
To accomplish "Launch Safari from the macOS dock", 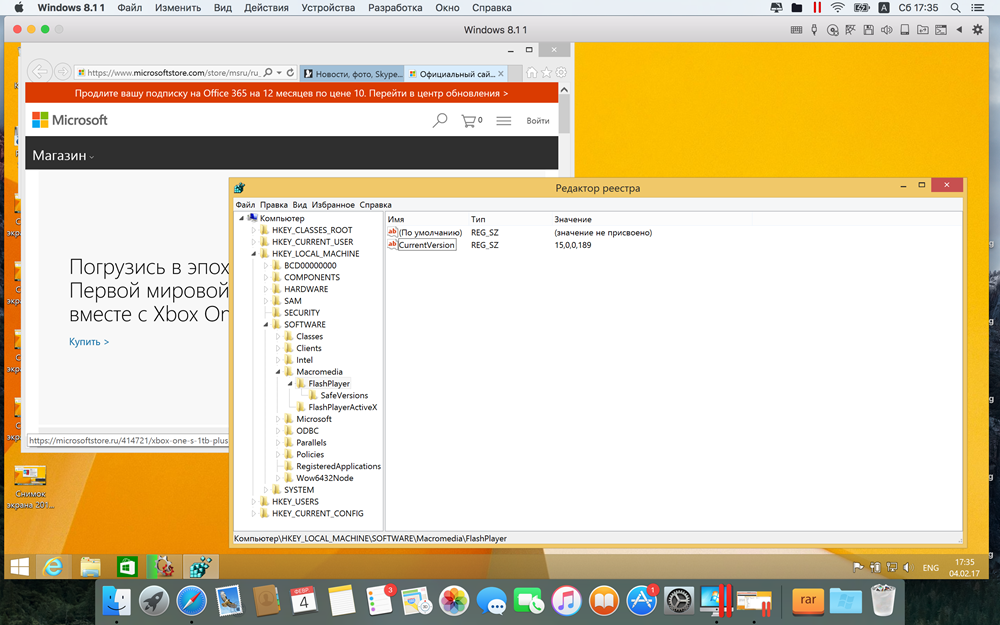I will [x=191, y=600].
